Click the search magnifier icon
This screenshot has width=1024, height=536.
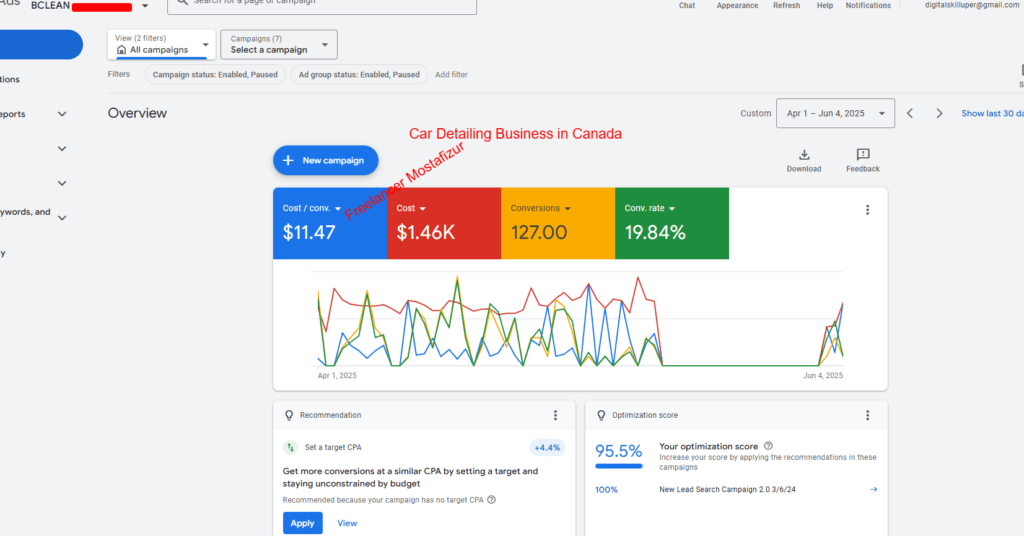tap(182, 3)
